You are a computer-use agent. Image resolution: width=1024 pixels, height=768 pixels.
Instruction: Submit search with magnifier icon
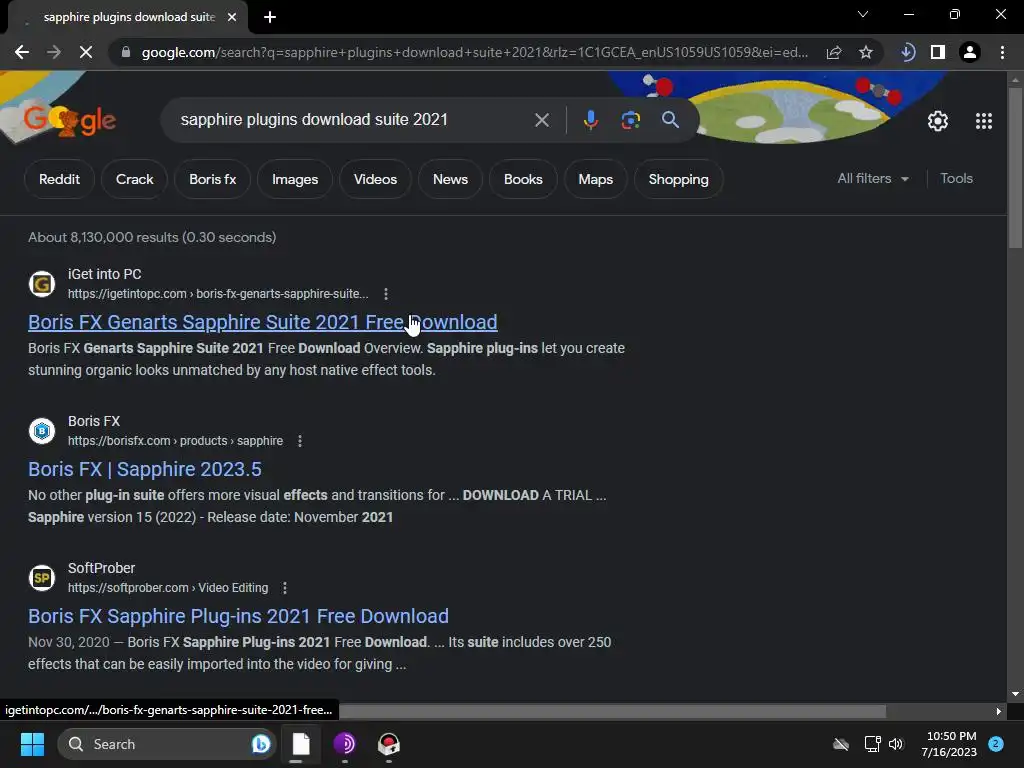(x=670, y=120)
